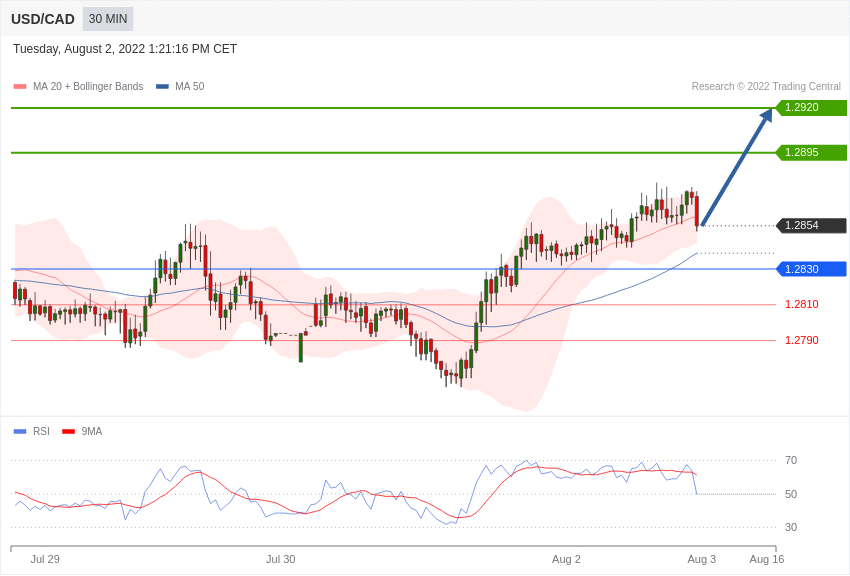Click the chart date and time line

coord(125,49)
